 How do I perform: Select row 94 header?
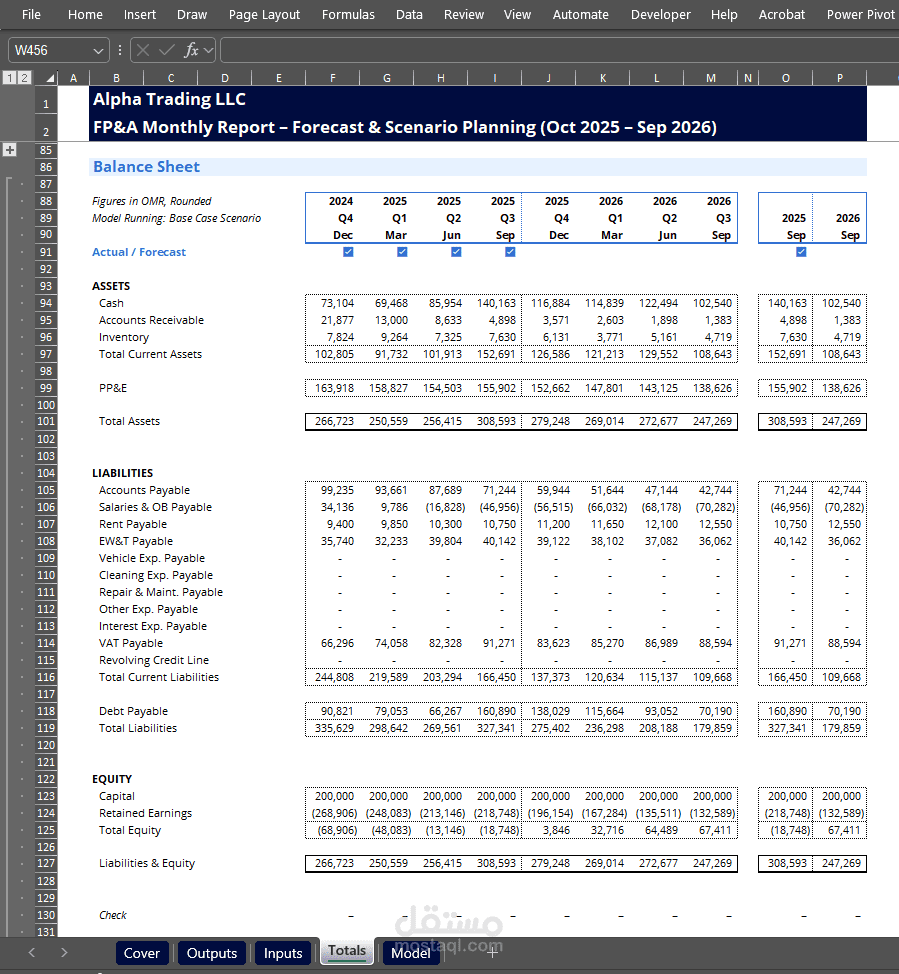(x=46, y=303)
